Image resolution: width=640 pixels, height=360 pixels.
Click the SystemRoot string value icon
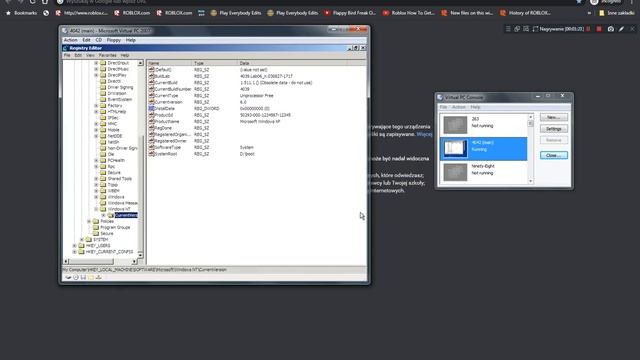151,154
